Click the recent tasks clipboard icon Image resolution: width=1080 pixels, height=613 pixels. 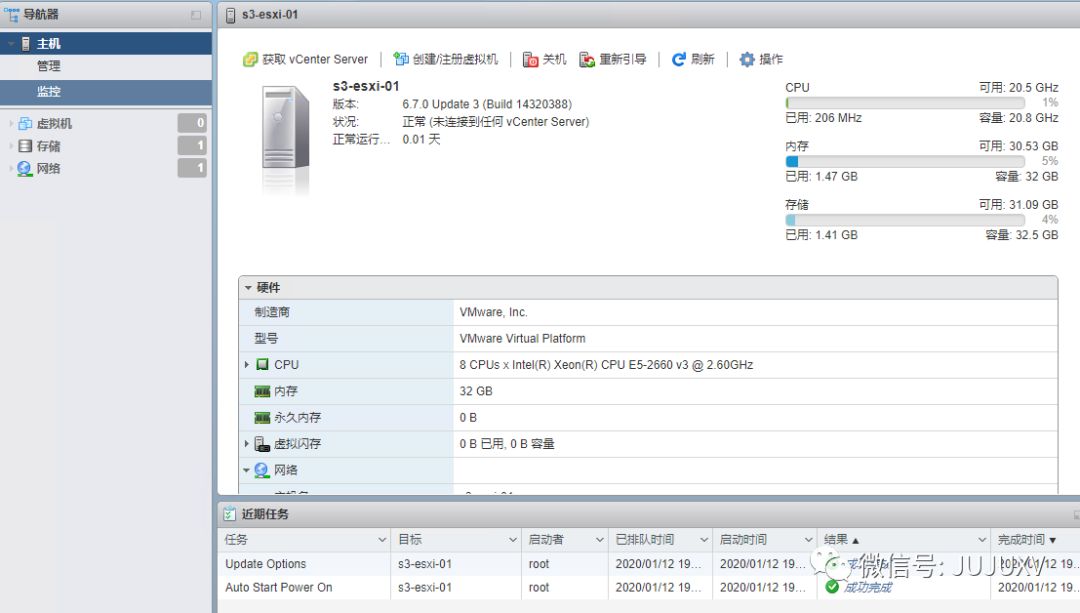(x=229, y=514)
